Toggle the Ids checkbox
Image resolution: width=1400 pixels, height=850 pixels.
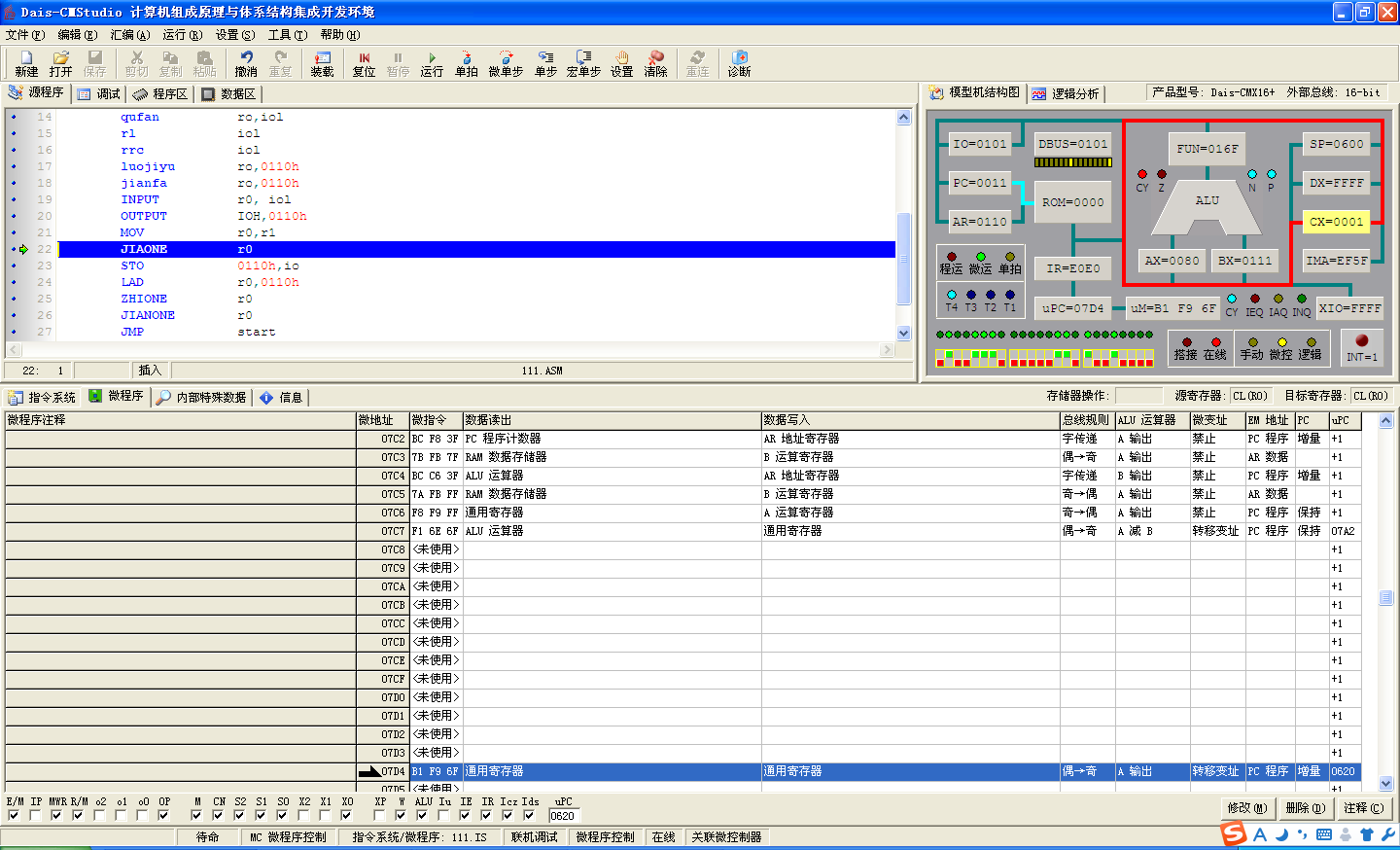(529, 815)
